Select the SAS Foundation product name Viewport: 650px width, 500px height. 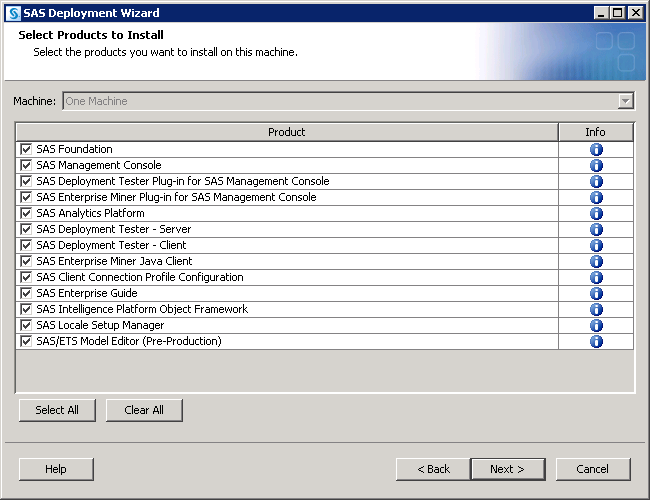(74, 149)
